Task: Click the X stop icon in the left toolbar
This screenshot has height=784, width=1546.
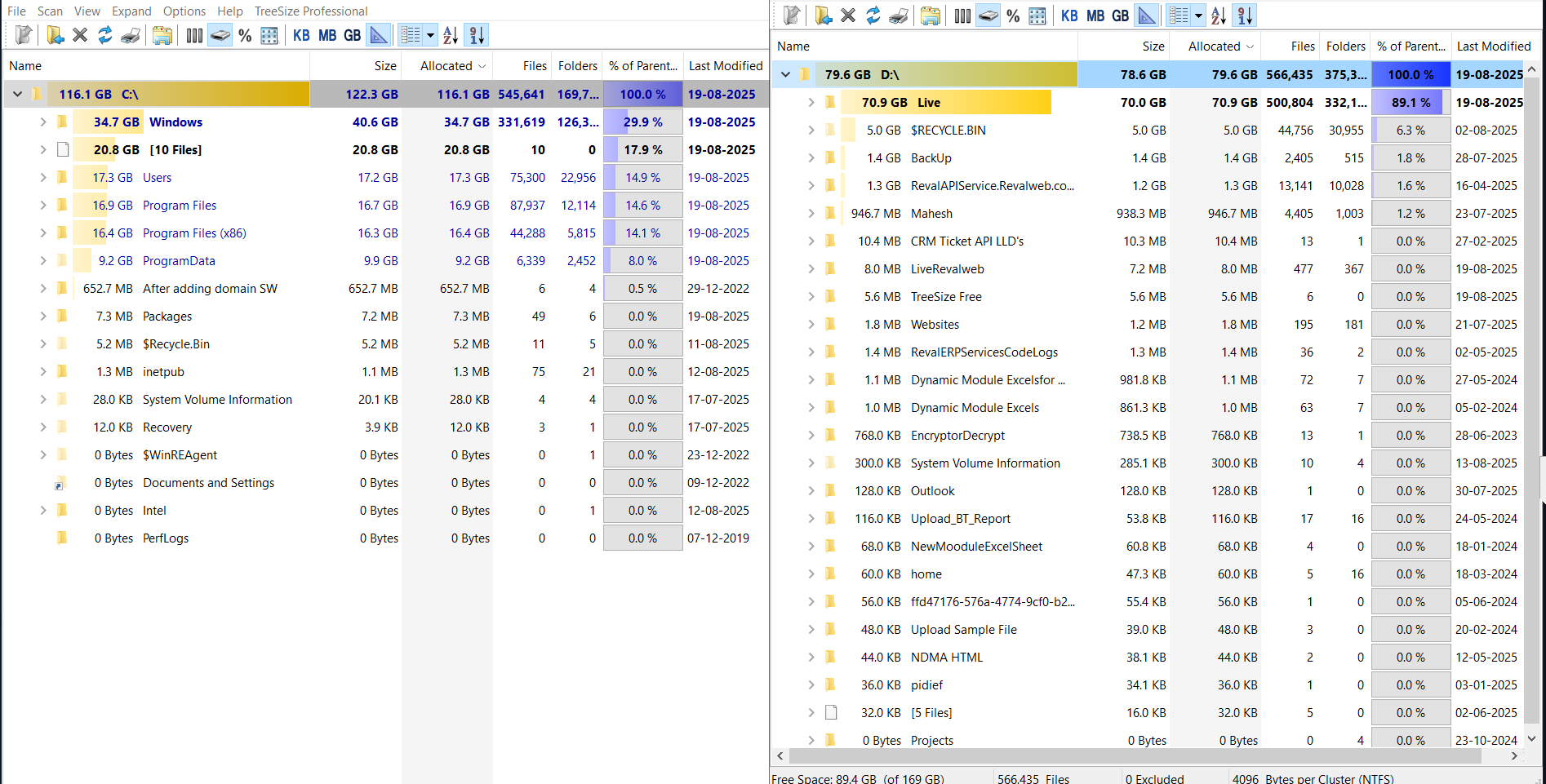Action: (80, 35)
